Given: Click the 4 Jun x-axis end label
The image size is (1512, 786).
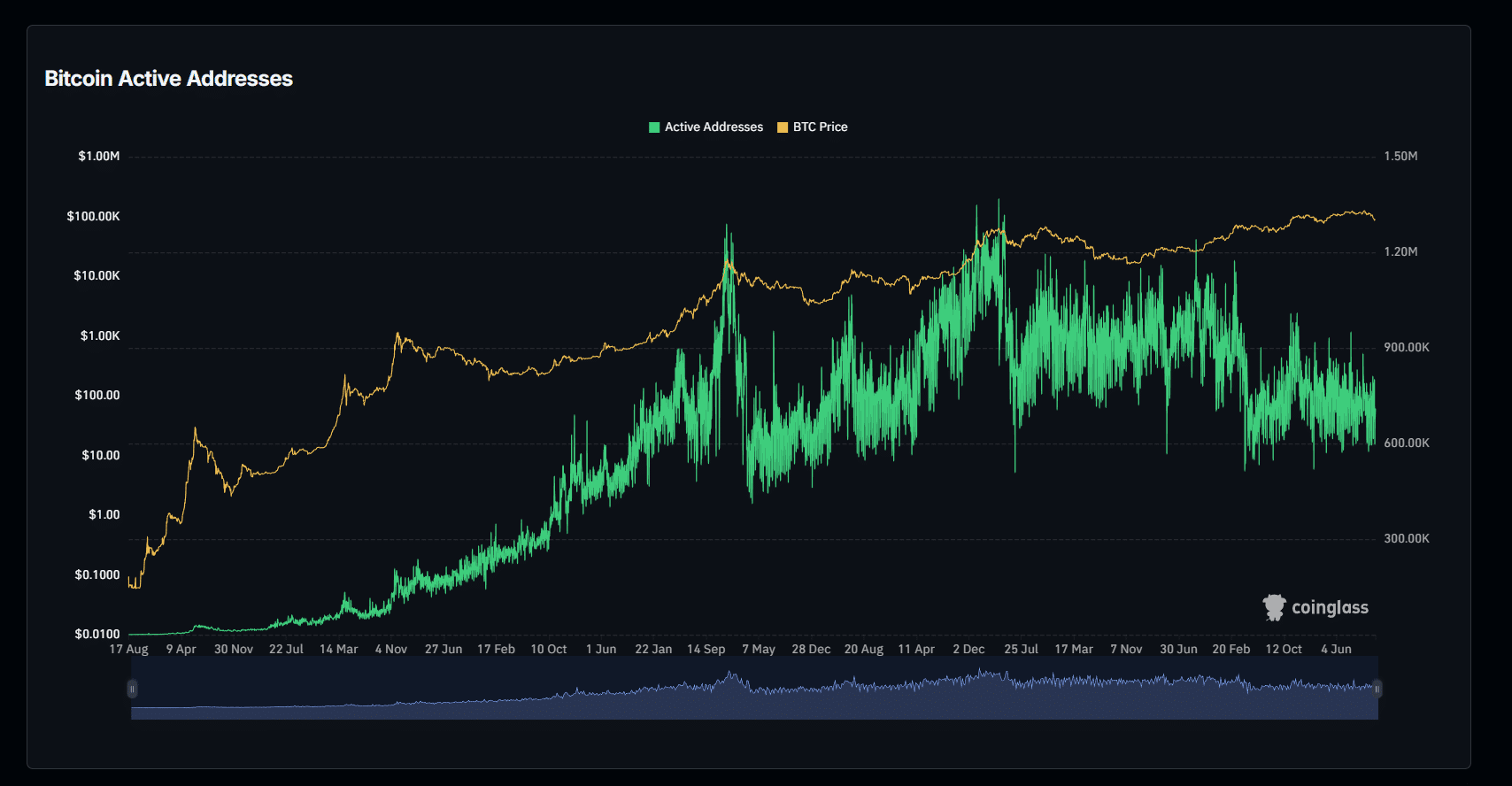Looking at the screenshot, I should (1336, 650).
